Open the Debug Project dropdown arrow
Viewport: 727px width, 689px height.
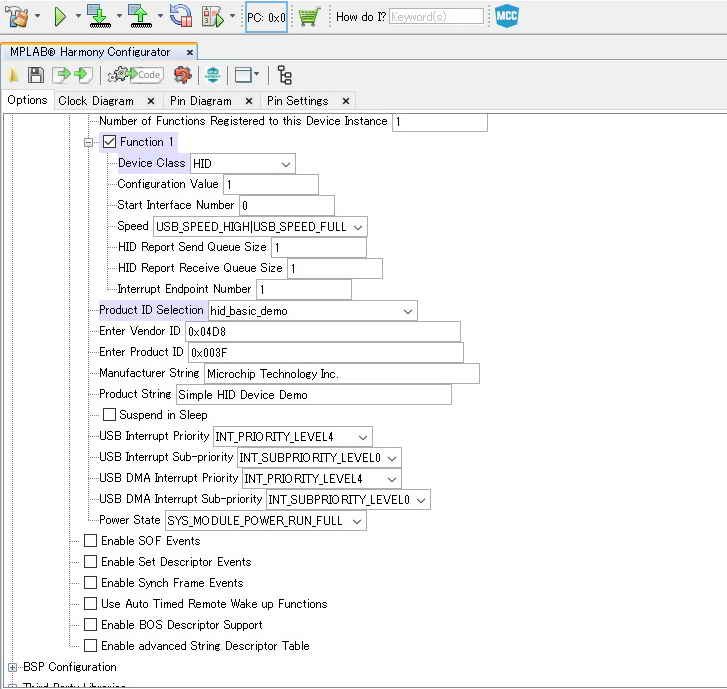233,17
